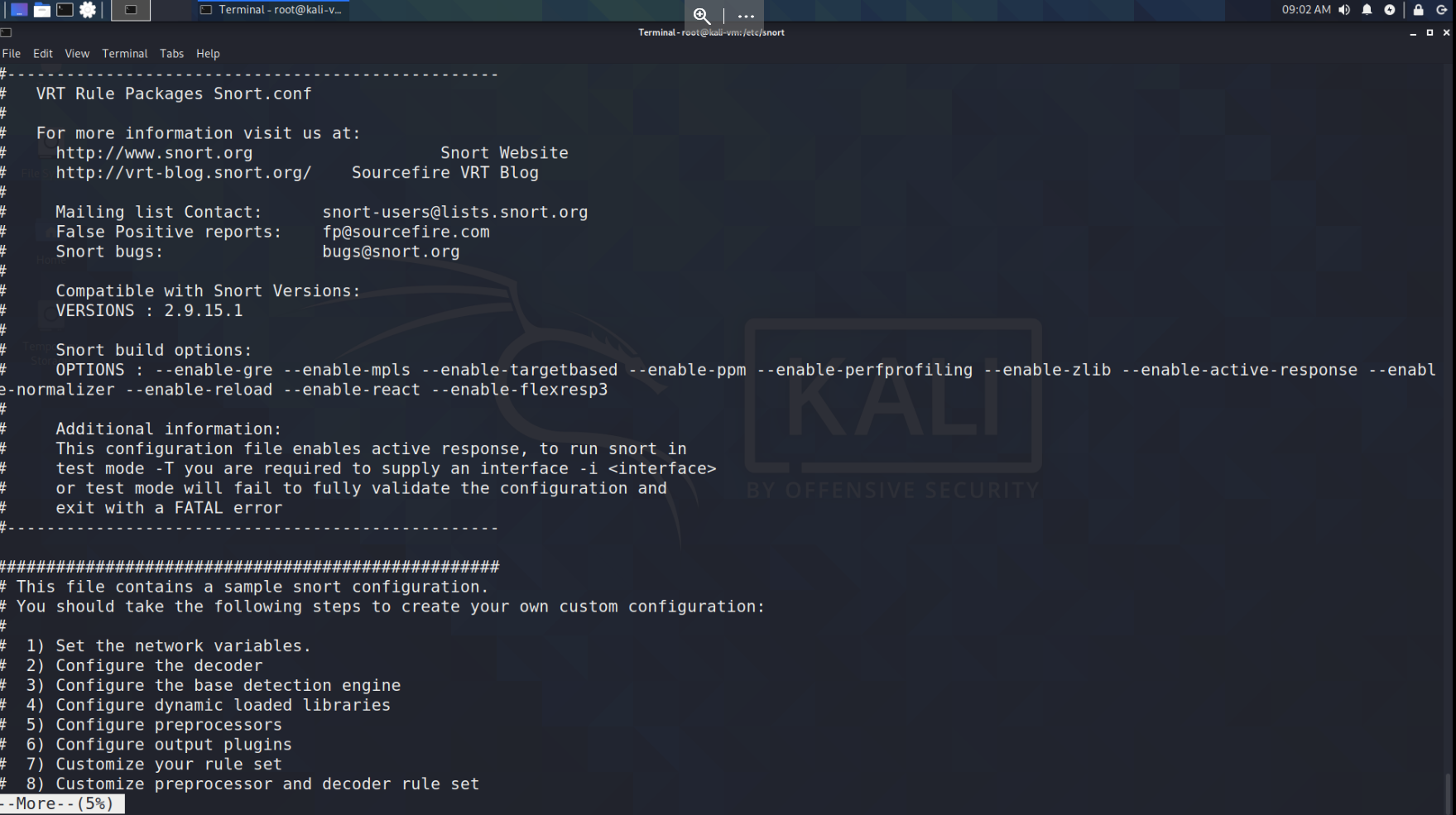The width and height of the screenshot is (1456, 815).
Task: Click '6) Configure output plugins' line
Action: [x=159, y=745]
